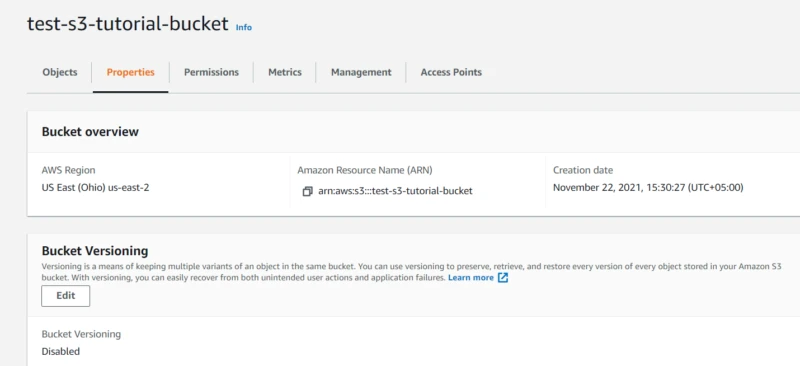The width and height of the screenshot is (800, 366).
Task: Copy the bucket ARN with the copy icon
Action: pos(307,192)
